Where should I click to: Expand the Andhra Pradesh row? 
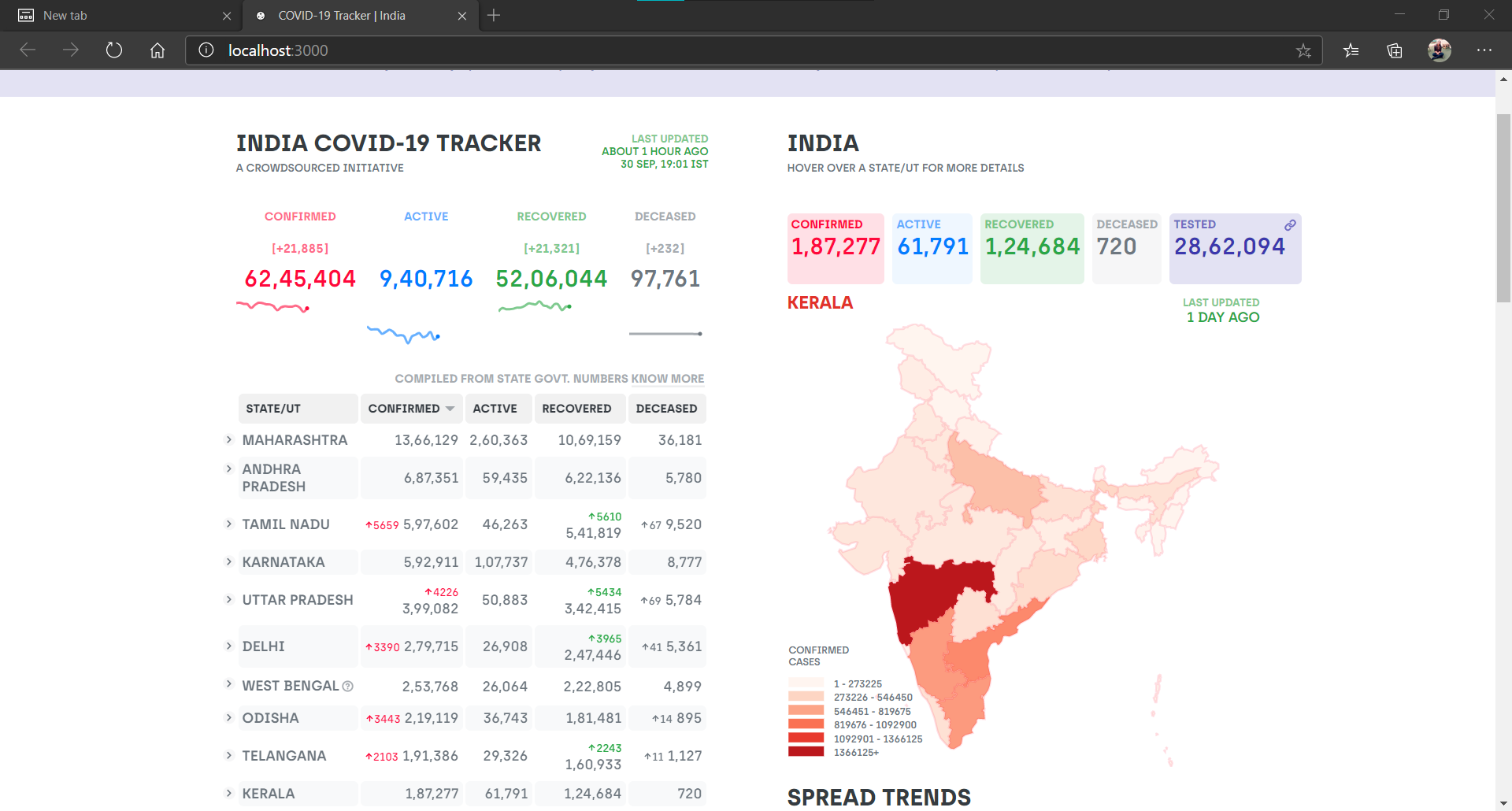[x=229, y=468]
